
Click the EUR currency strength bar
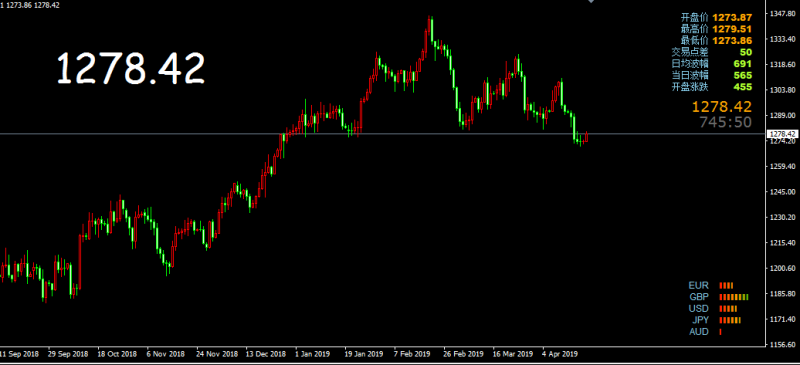[x=726, y=285]
